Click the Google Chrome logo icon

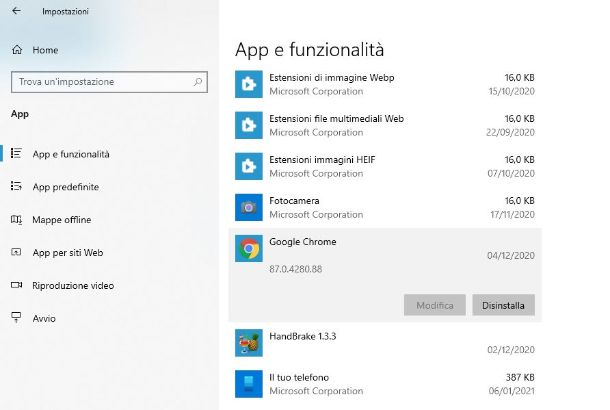pos(249,248)
